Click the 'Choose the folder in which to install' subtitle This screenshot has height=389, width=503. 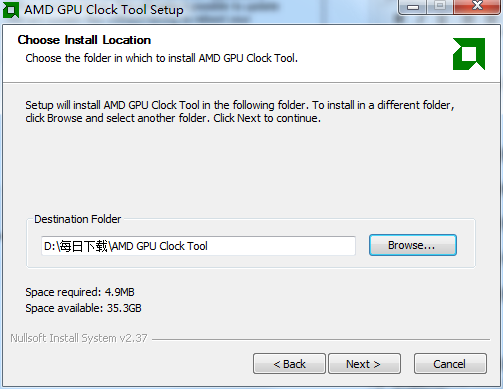tap(162, 58)
